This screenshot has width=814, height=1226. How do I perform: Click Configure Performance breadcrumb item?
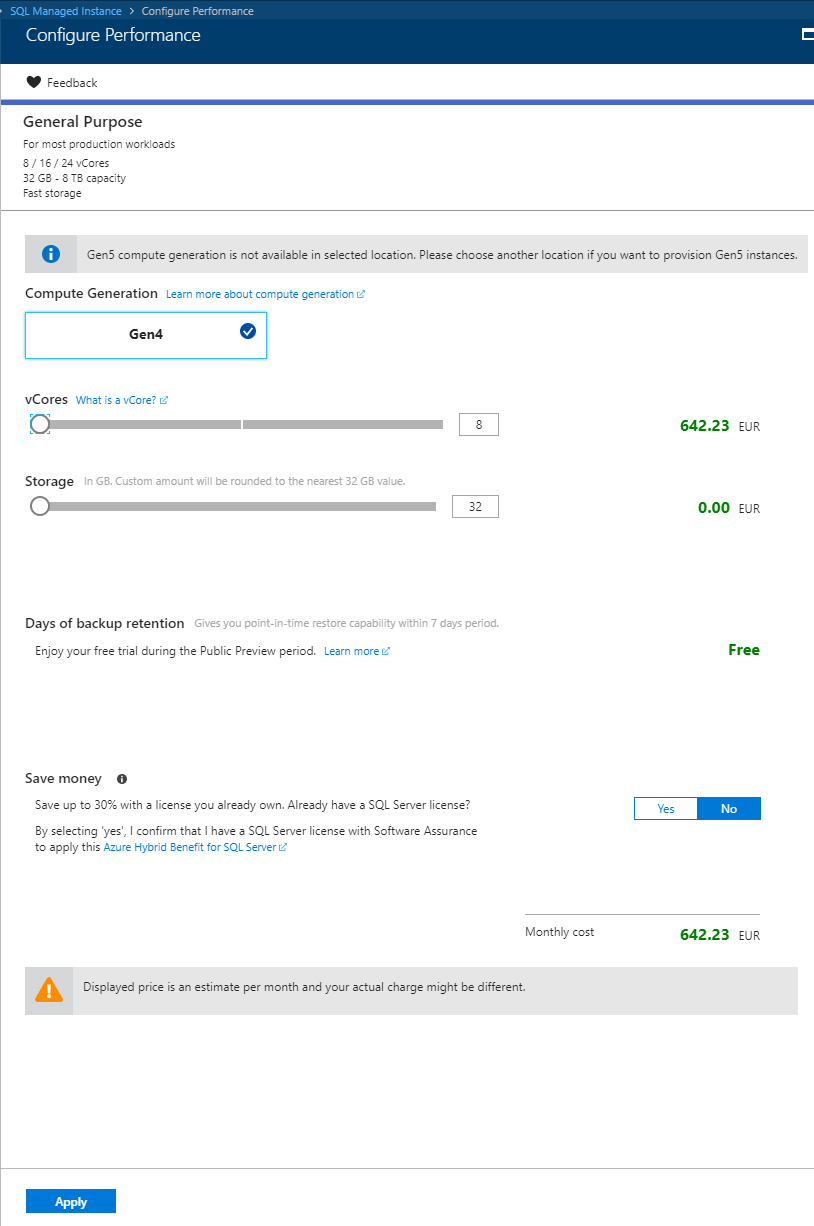pyautogui.click(x=198, y=11)
